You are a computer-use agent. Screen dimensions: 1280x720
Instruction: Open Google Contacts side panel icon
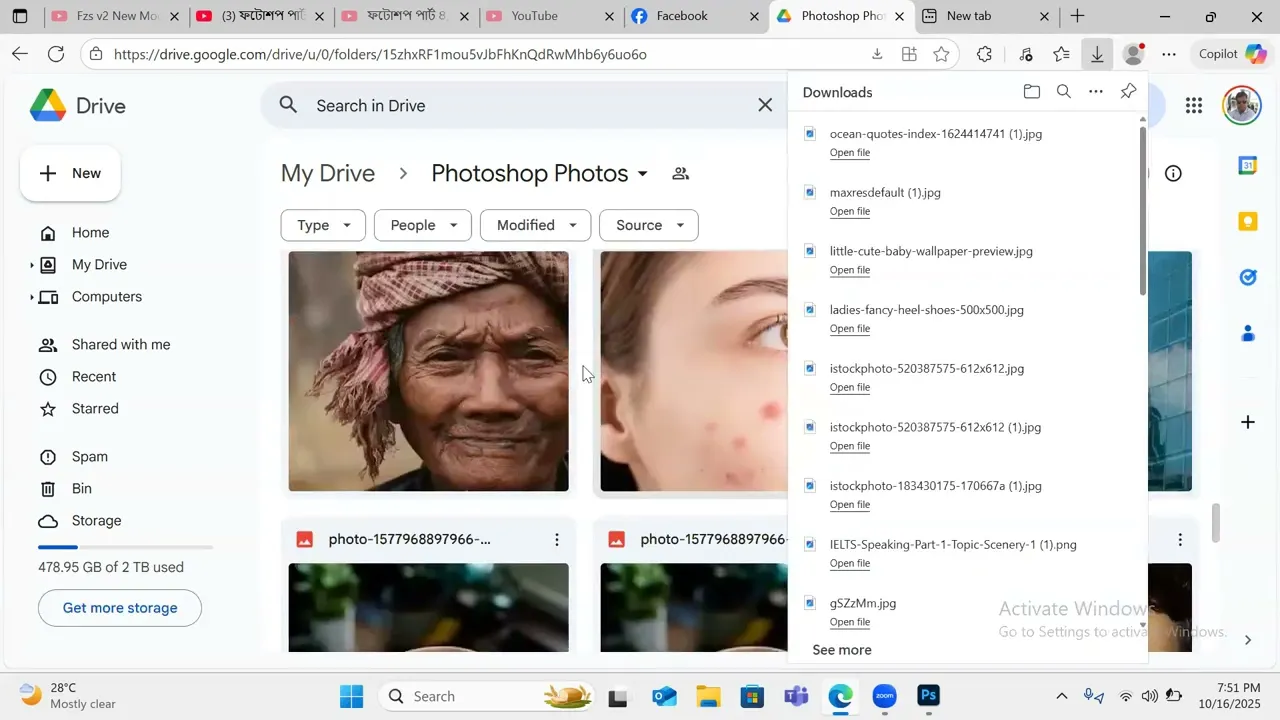tap(1248, 334)
